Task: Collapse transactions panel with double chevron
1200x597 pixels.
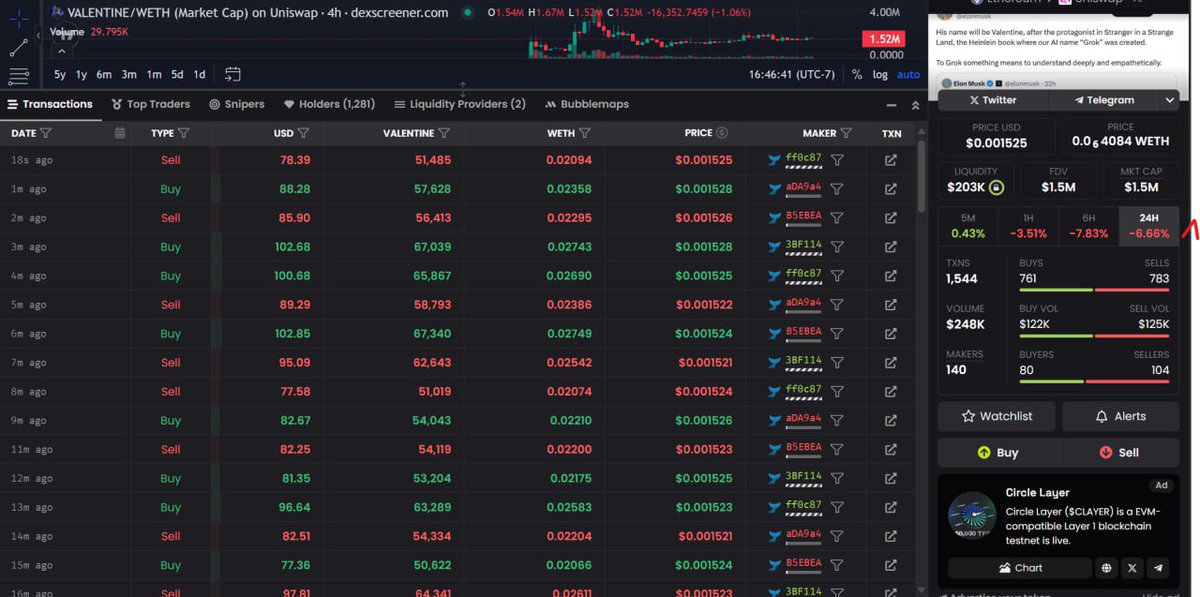Action: tap(915, 105)
